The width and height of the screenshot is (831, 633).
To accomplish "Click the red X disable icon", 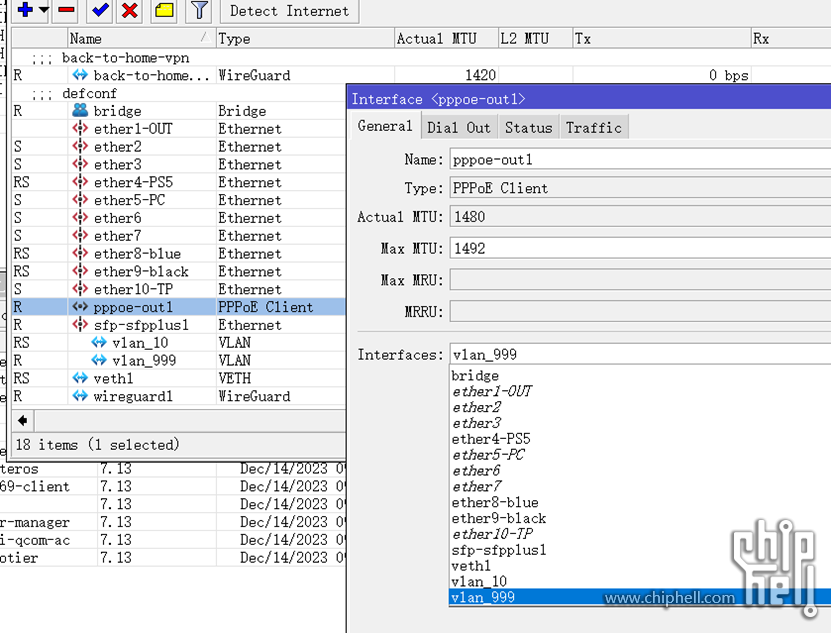I will point(129,10).
